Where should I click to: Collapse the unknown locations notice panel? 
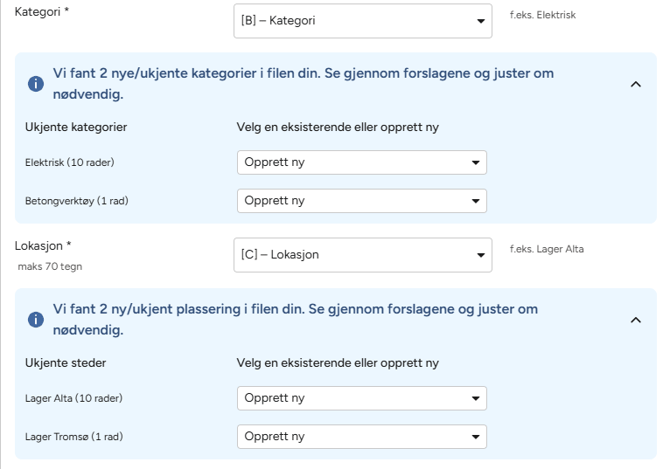pyautogui.click(x=636, y=320)
